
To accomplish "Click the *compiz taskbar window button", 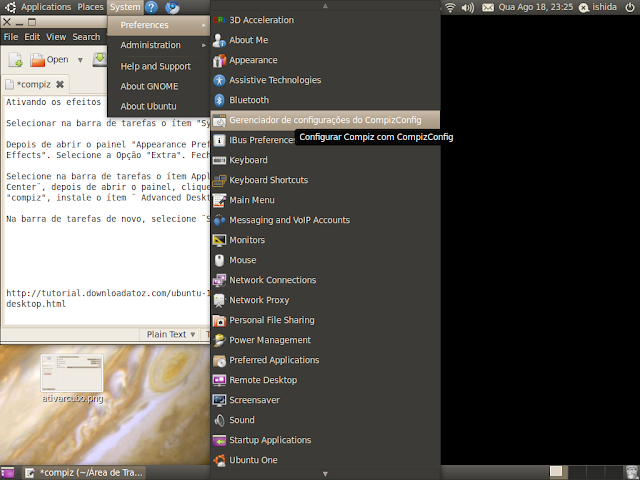I will (84, 473).
